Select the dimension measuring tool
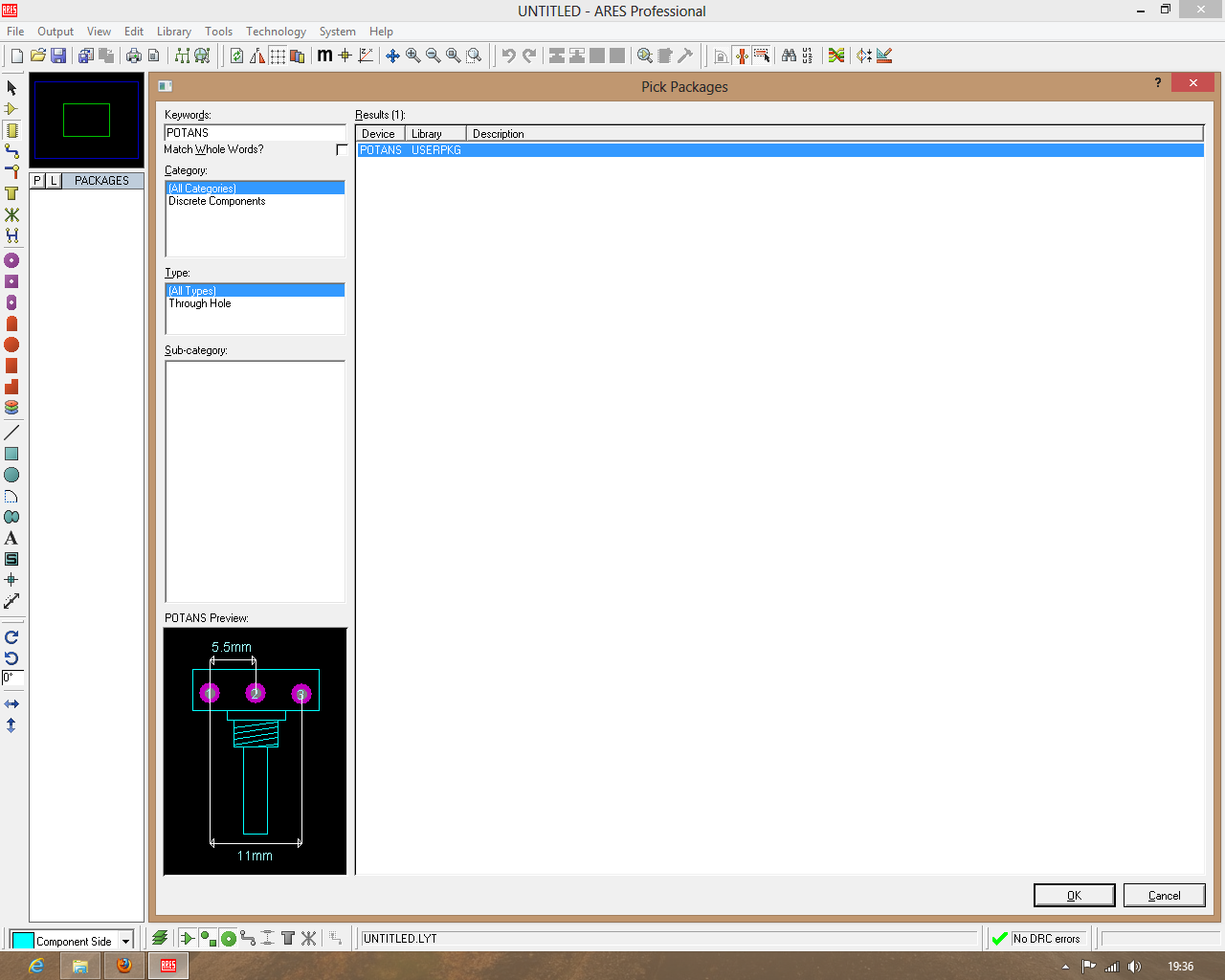Image resolution: width=1225 pixels, height=980 pixels. [x=11, y=601]
